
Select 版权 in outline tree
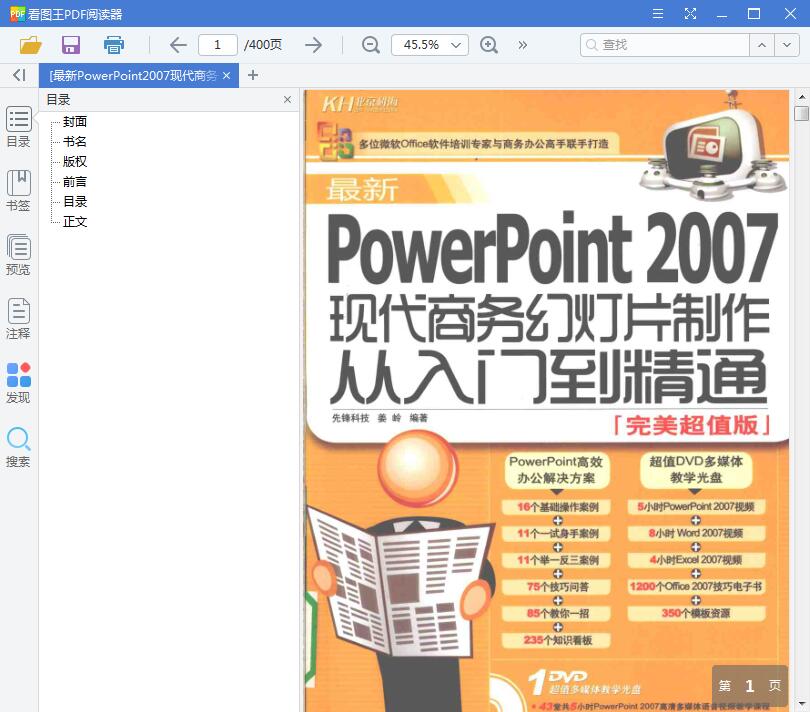[x=75, y=162]
